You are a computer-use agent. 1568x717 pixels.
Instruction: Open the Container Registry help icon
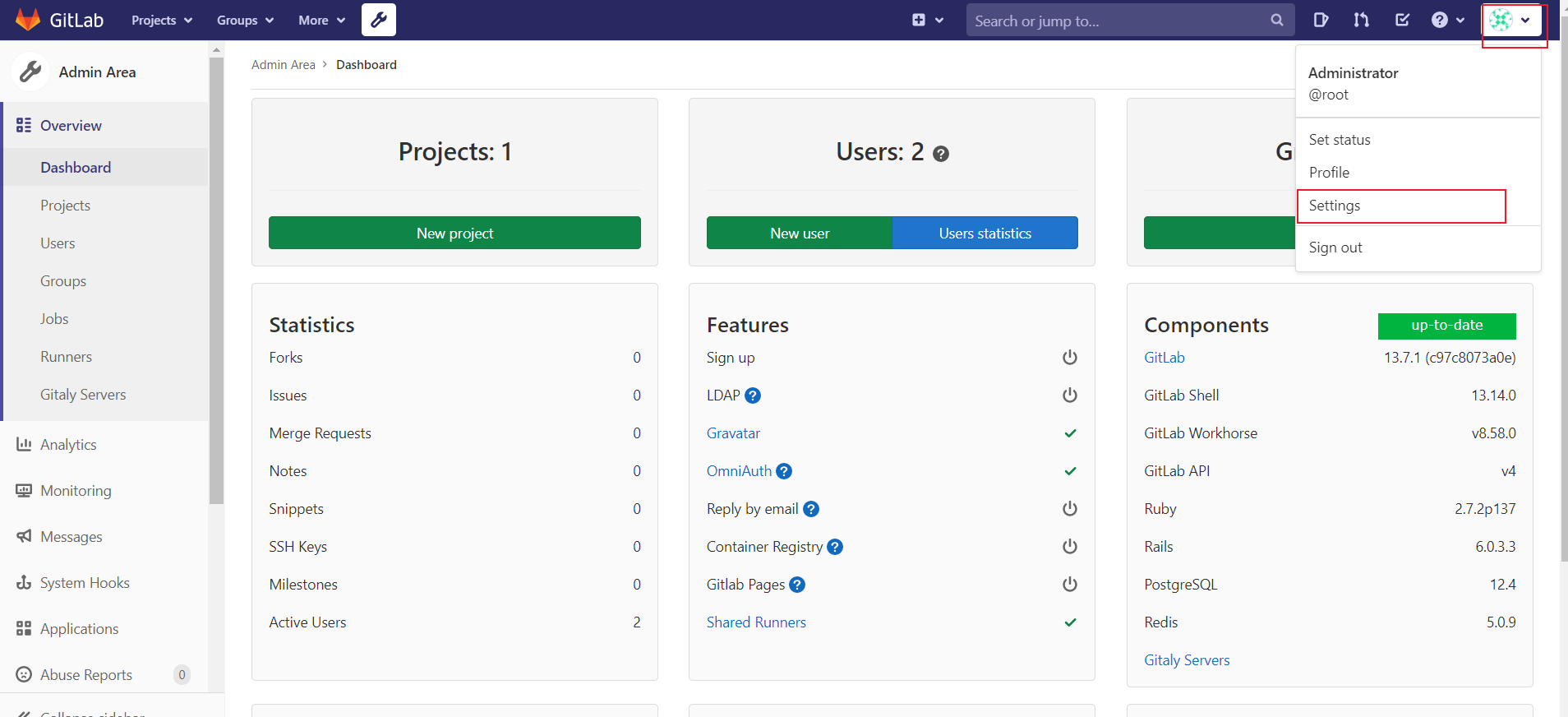point(835,547)
